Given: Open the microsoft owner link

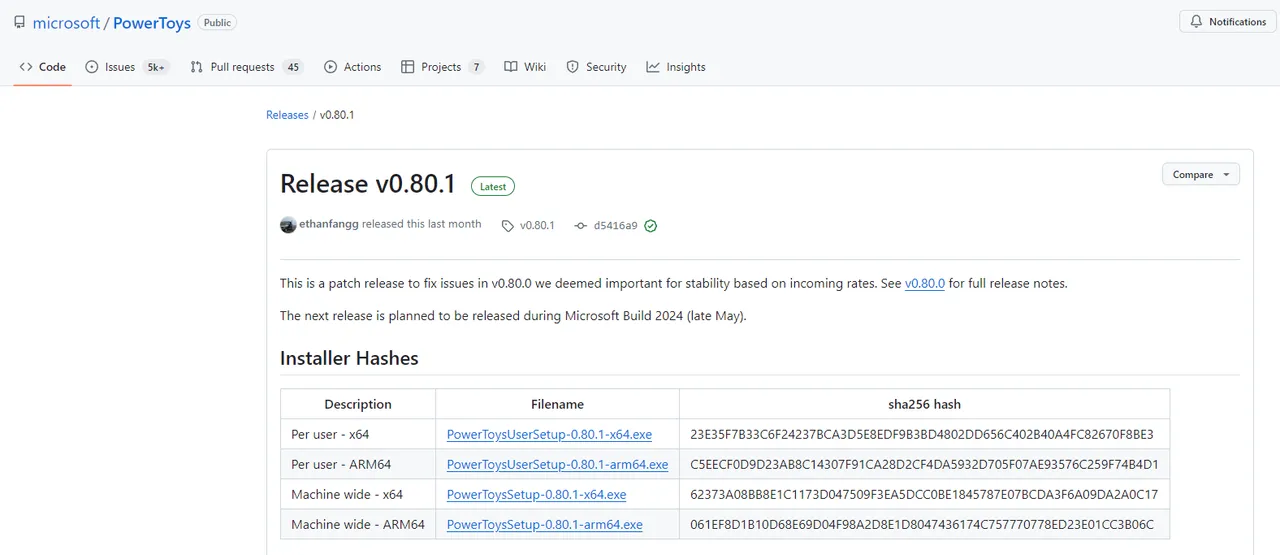Looking at the screenshot, I should [x=67, y=22].
